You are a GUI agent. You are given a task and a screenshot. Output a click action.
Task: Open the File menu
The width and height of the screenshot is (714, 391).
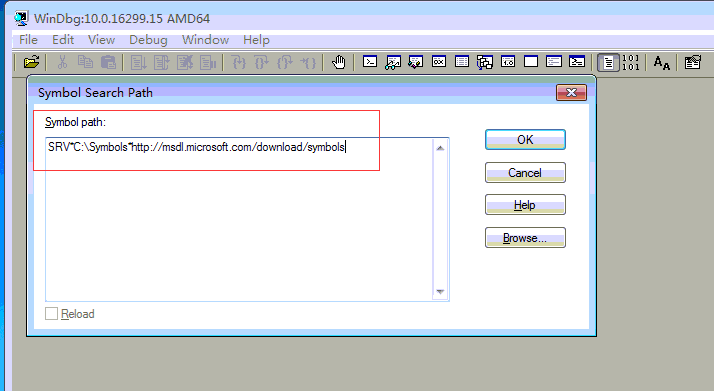coord(28,40)
